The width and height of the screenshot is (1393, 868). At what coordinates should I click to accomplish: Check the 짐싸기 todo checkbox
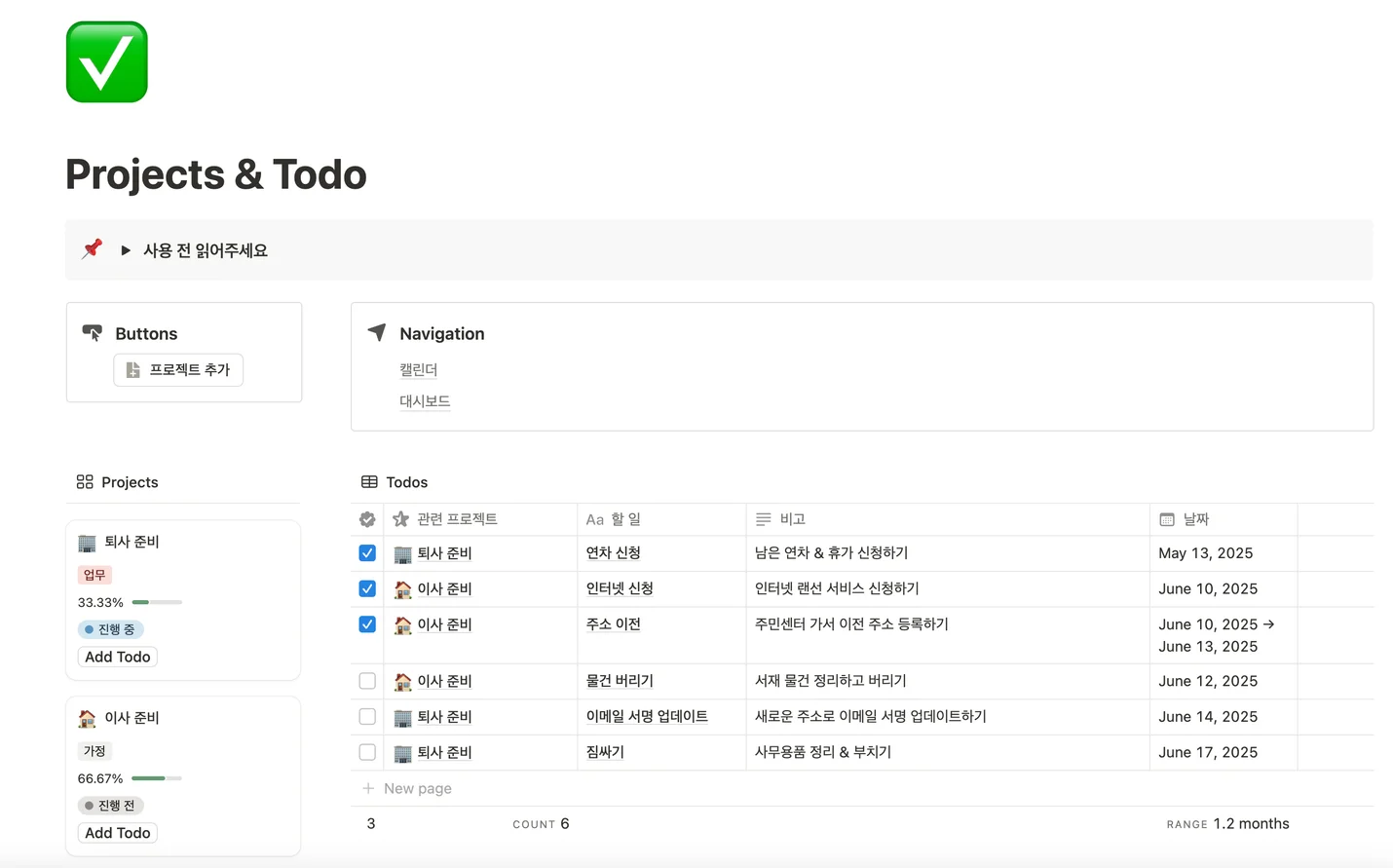click(367, 752)
